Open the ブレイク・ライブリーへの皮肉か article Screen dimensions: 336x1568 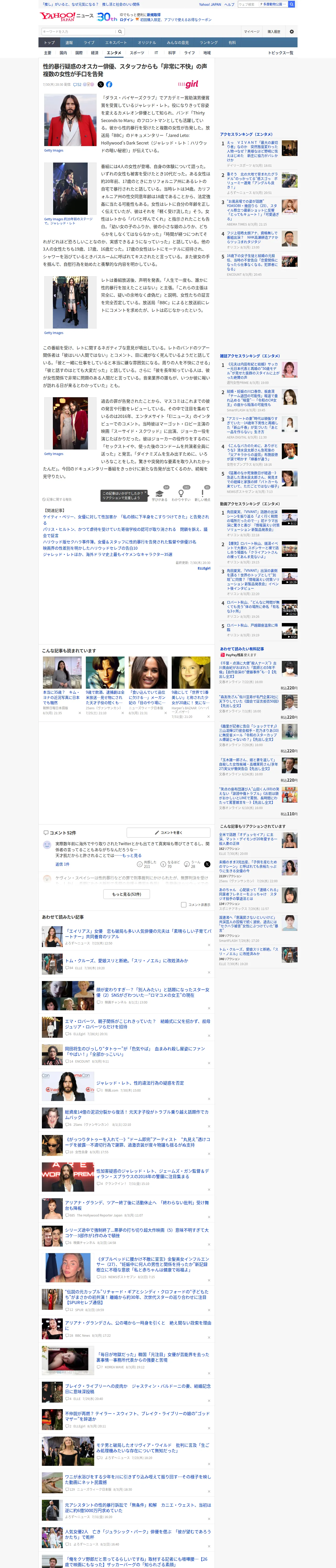(x=138, y=1388)
